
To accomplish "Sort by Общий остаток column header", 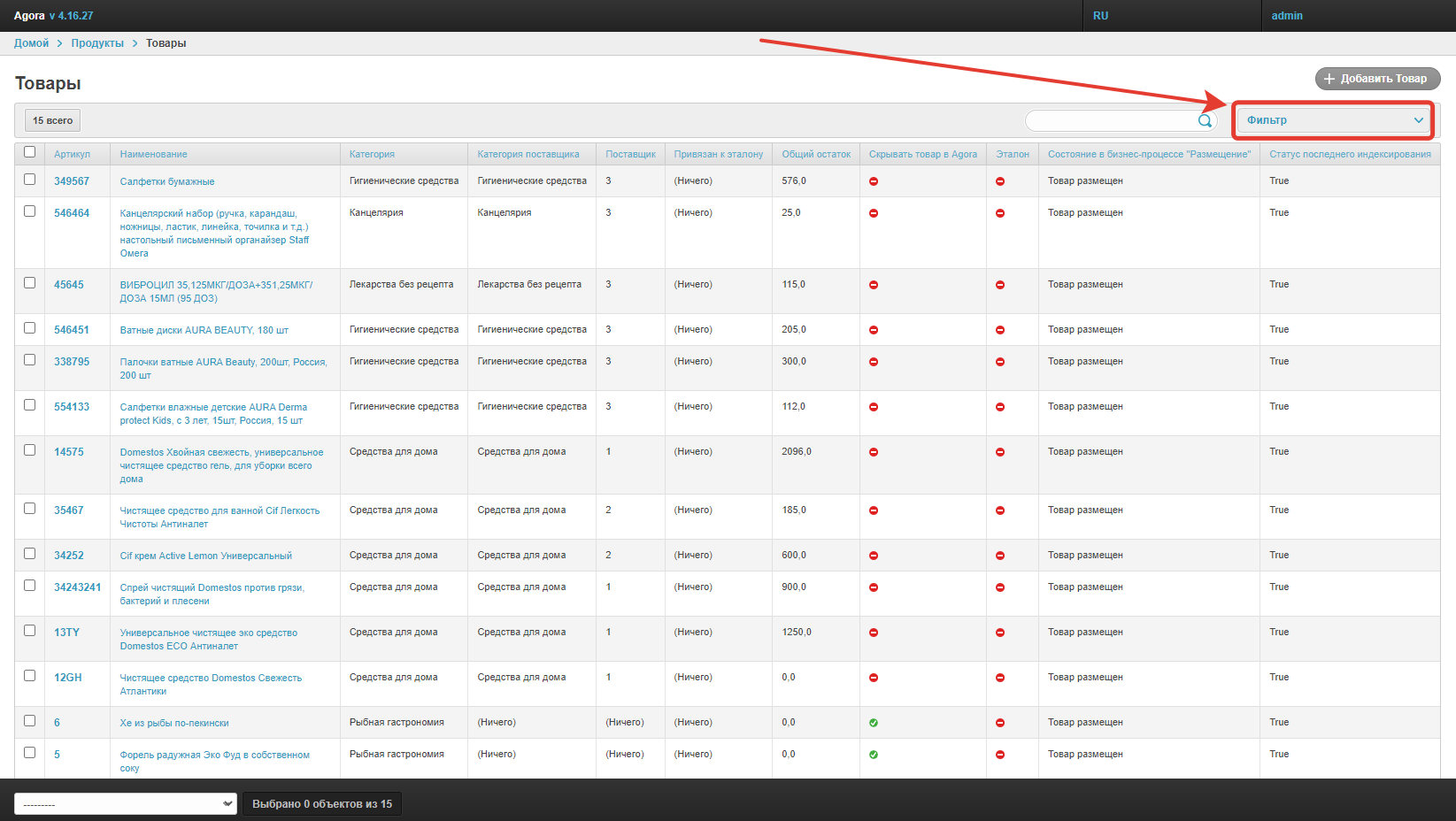I will pyautogui.click(x=815, y=154).
